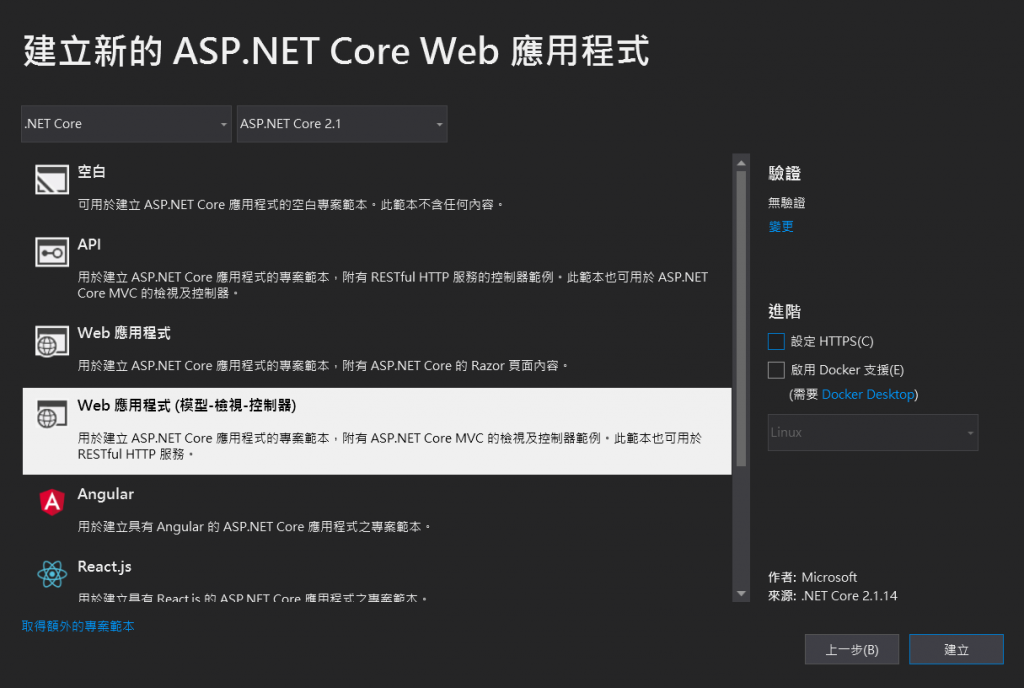1024x688 pixels.
Task: Open the .NET Core framework dropdown
Action: point(126,123)
